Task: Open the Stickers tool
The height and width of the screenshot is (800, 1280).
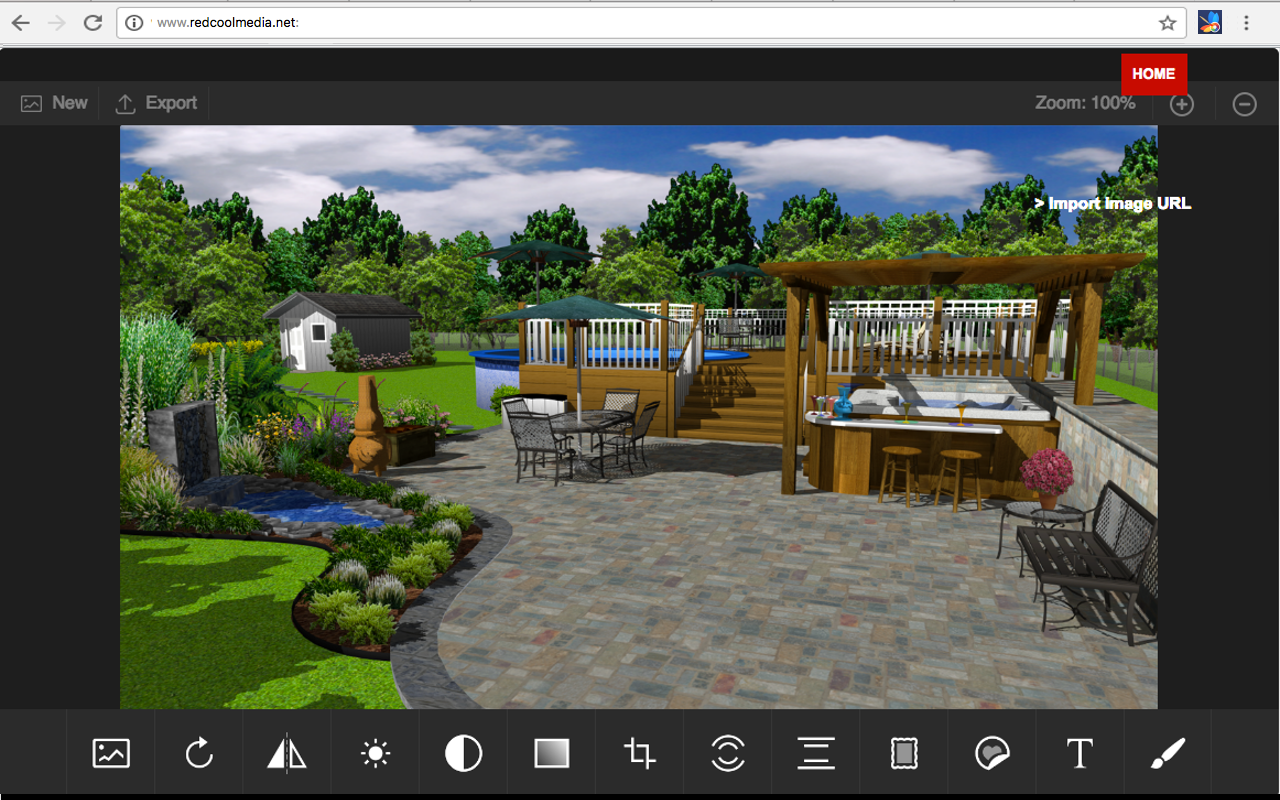Action: (992, 753)
